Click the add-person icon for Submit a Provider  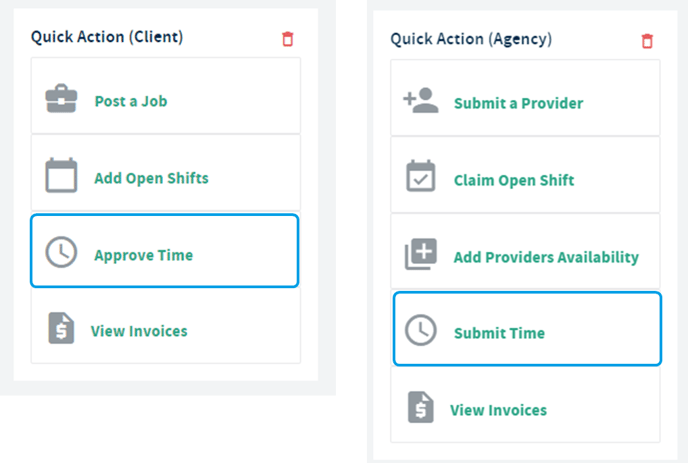[x=420, y=102]
